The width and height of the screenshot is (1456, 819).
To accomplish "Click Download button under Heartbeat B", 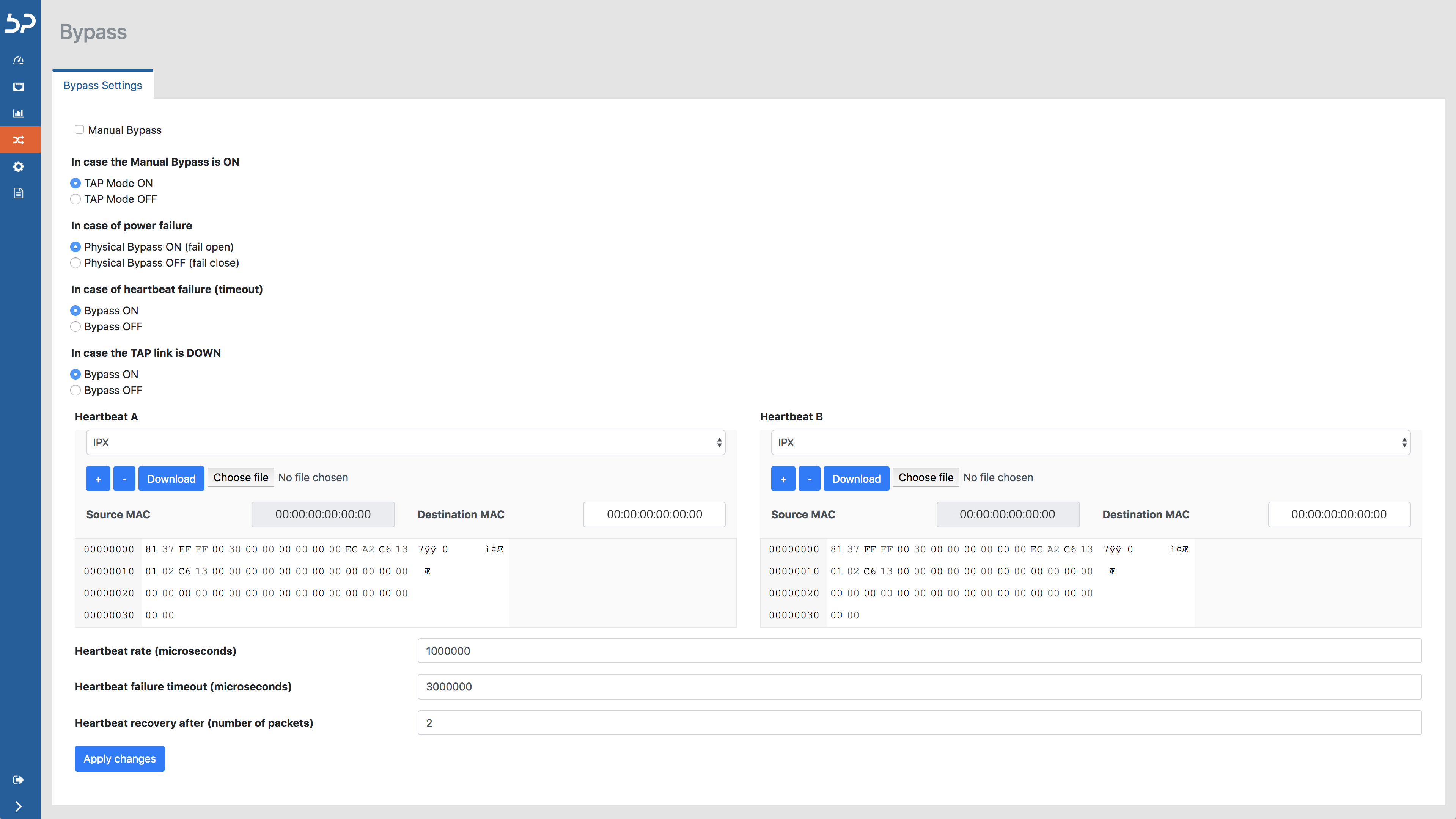I will click(x=856, y=479).
